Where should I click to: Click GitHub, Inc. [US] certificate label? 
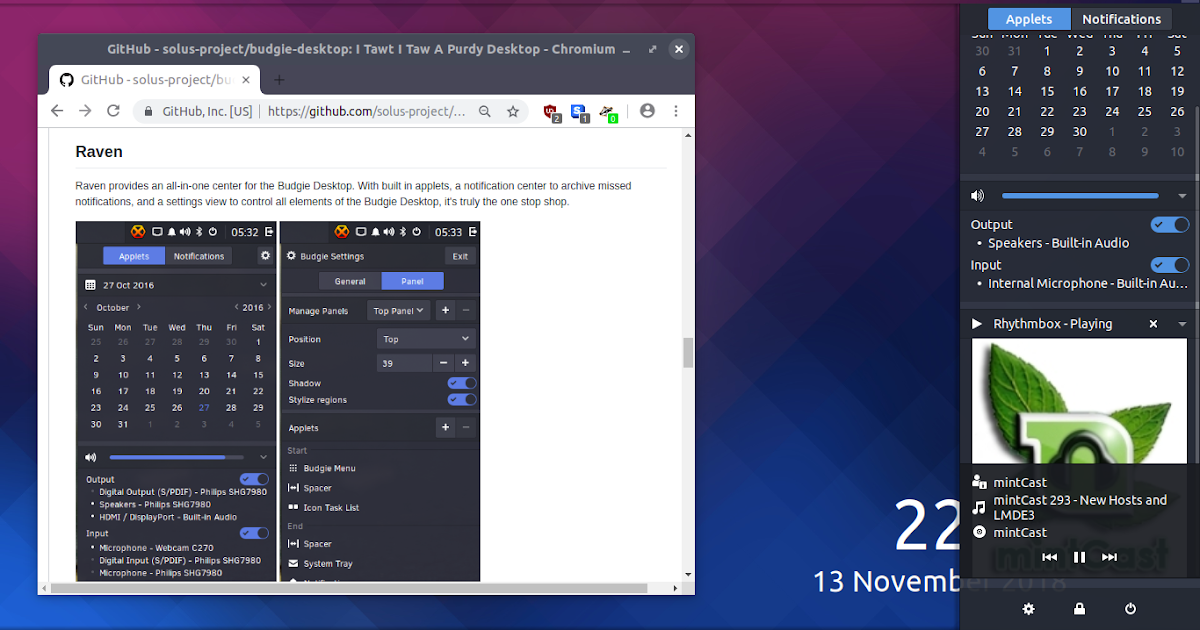(x=207, y=112)
